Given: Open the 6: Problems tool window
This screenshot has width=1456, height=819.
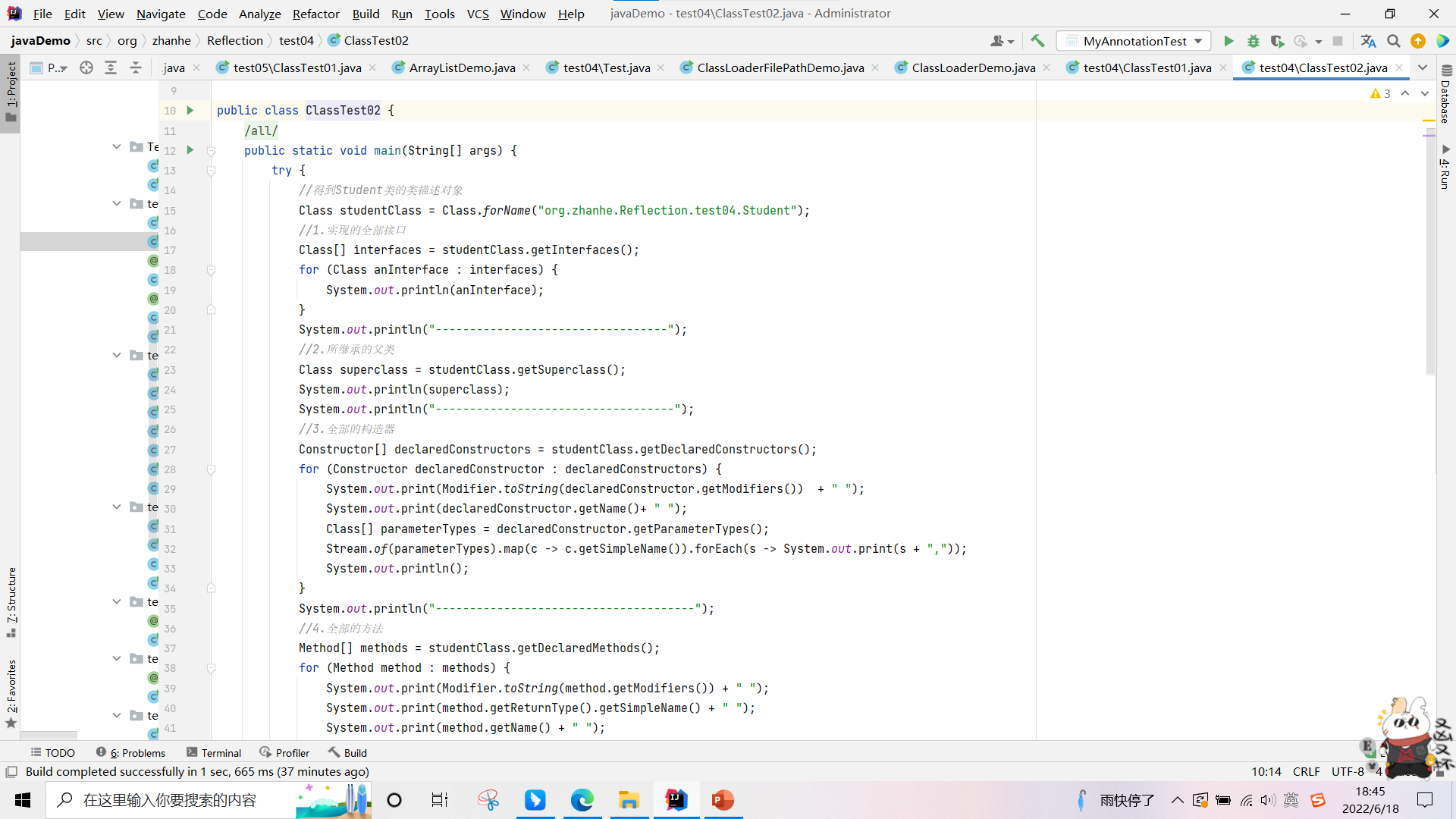Looking at the screenshot, I should coord(130,752).
